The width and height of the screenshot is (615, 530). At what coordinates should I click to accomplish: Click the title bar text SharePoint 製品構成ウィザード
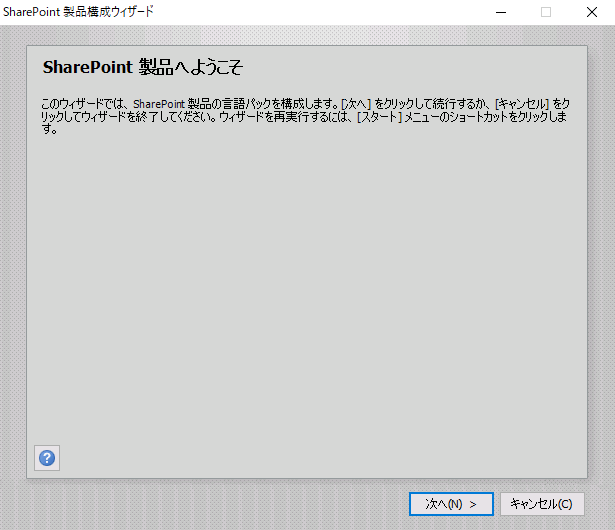click(x=78, y=11)
